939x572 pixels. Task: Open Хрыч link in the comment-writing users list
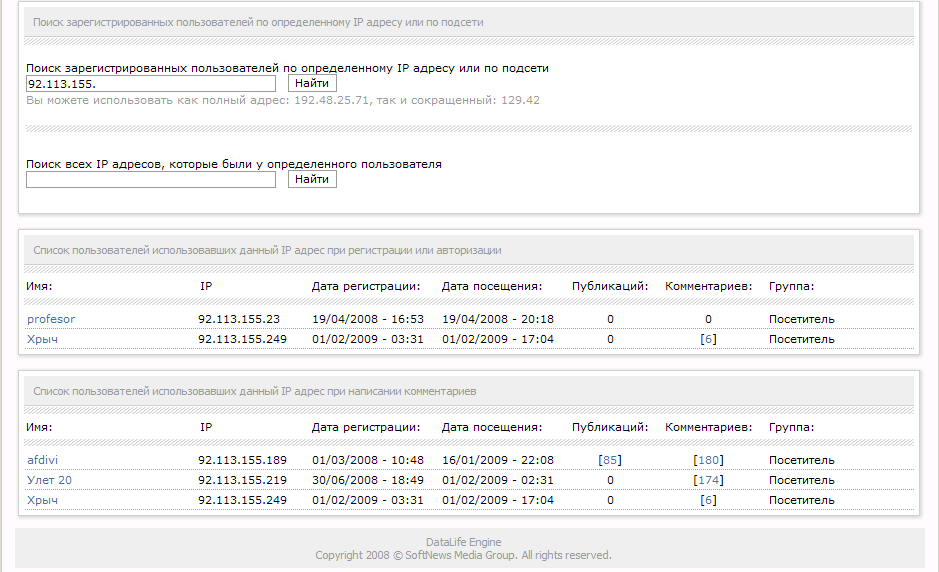click(x=43, y=500)
